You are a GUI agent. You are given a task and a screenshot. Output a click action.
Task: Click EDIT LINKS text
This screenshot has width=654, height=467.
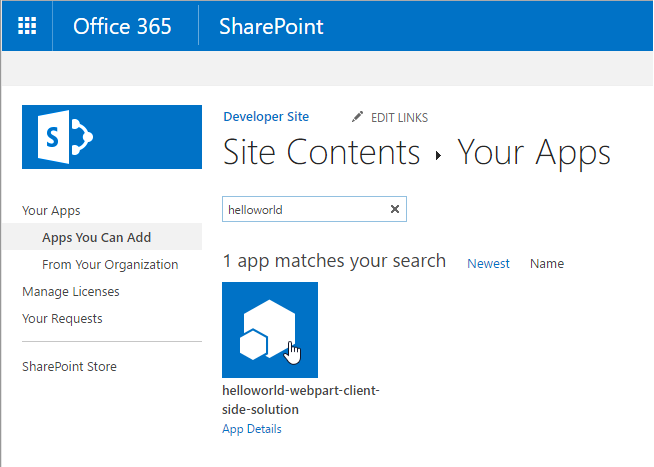399,118
